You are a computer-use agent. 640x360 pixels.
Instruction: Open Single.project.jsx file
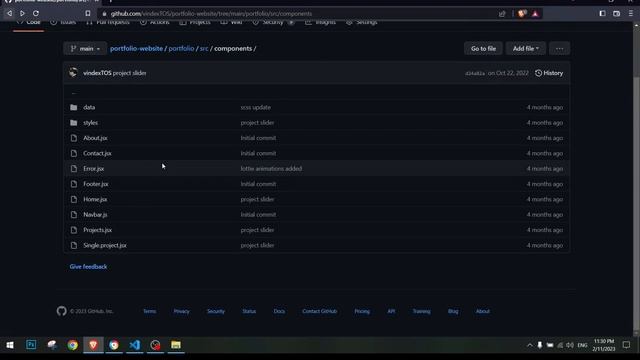pos(104,245)
